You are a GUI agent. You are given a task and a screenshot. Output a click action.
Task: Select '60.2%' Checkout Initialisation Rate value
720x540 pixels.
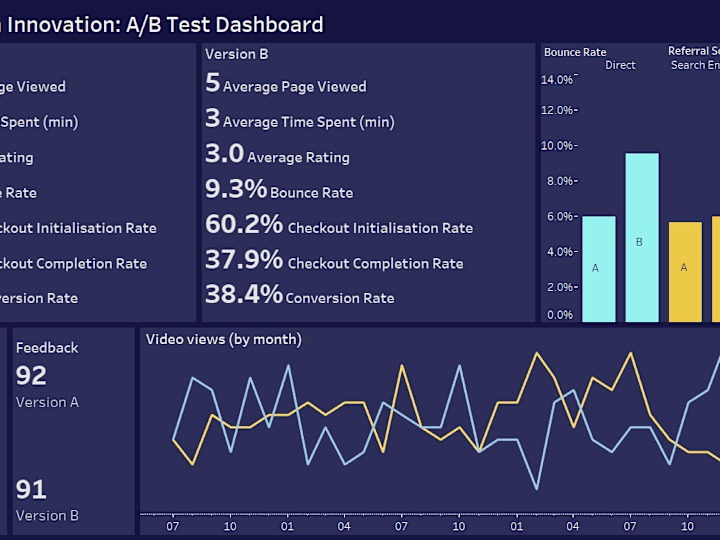click(x=244, y=224)
